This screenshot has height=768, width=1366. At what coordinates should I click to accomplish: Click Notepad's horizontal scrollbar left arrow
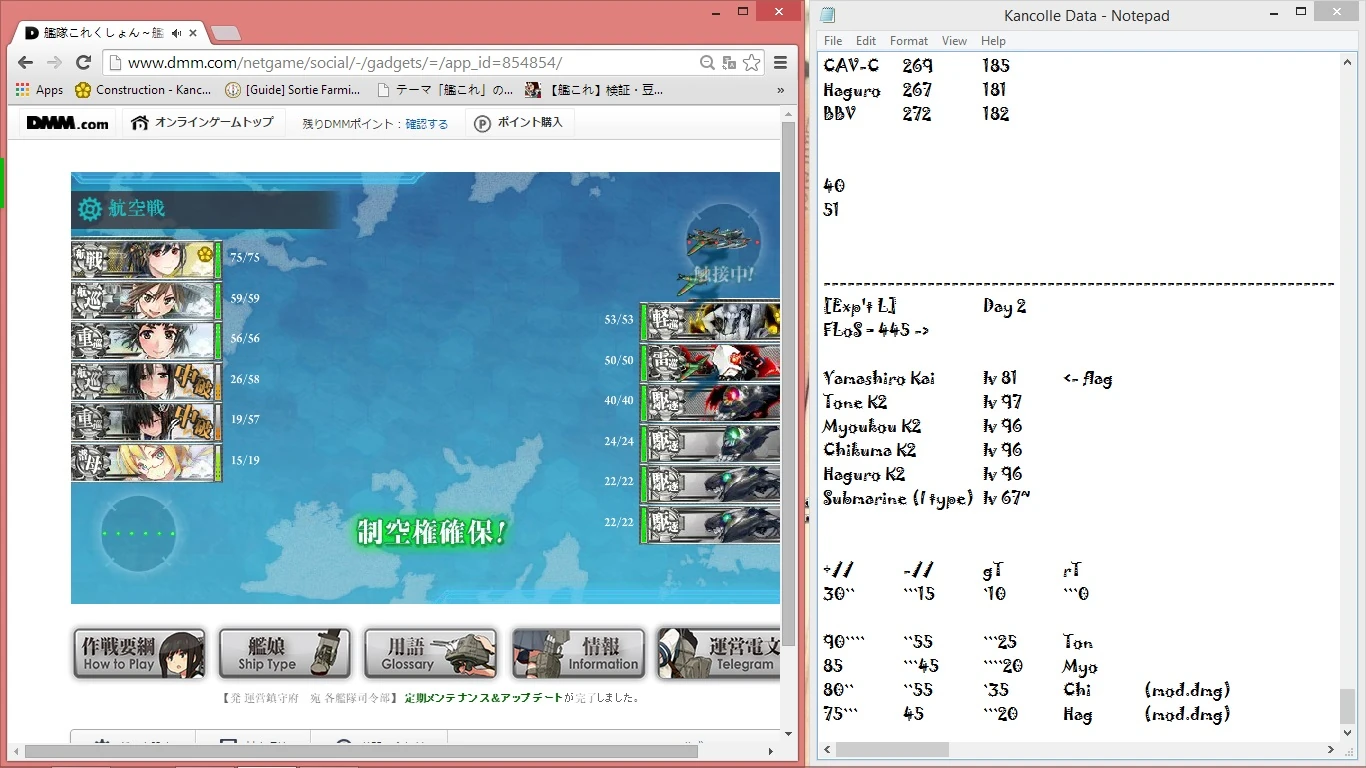point(827,749)
